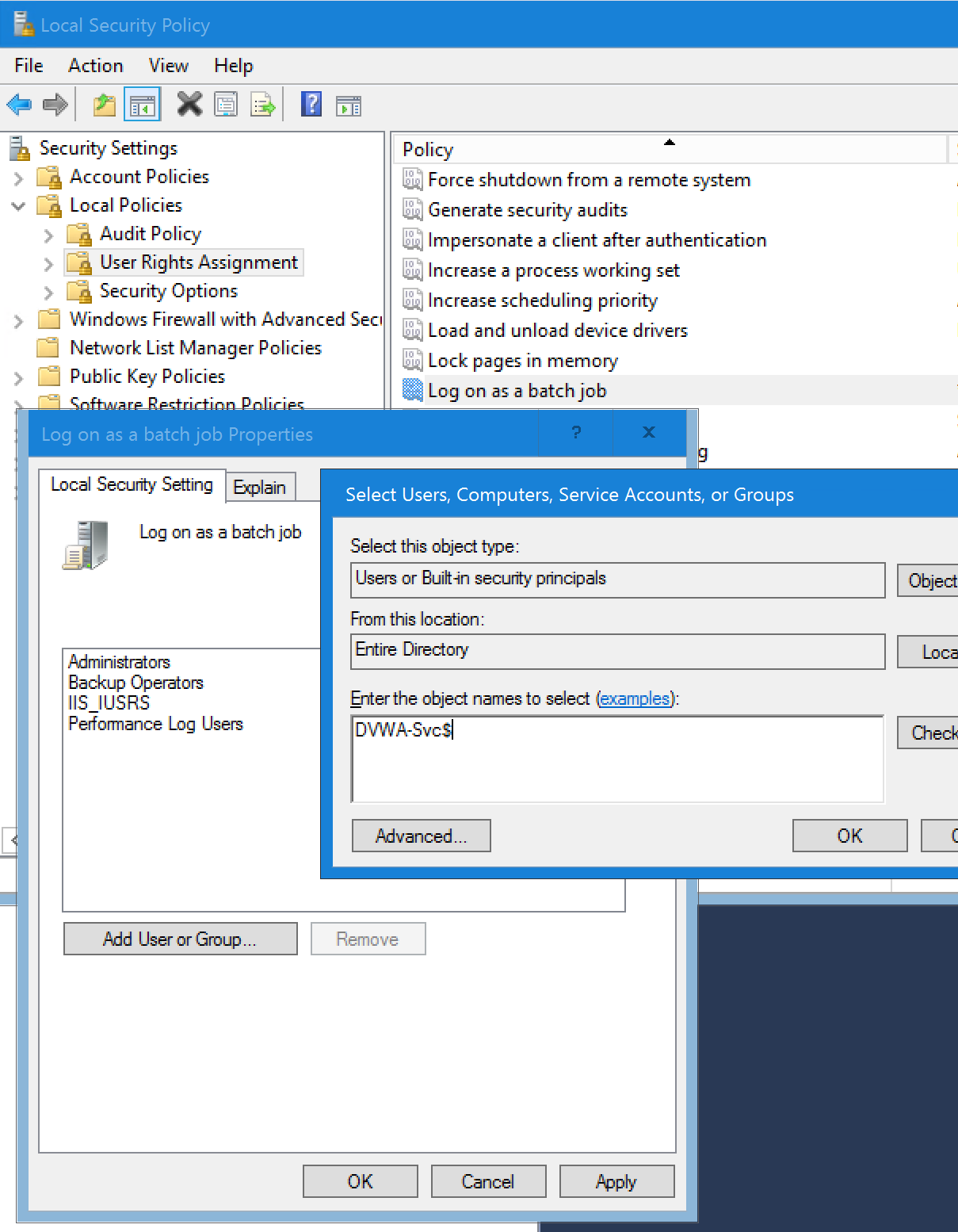This screenshot has height=1232, width=958.
Task: Open the Properties toolbar icon
Action: (226, 105)
